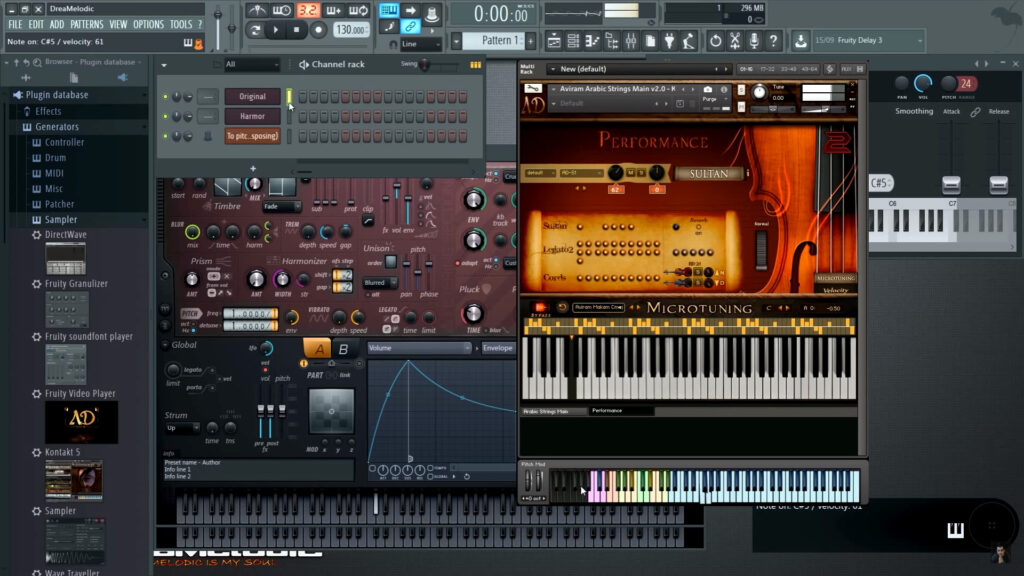Adjust the Swing slider in Channel rack
Screen dimensions: 1024x576
425,65
